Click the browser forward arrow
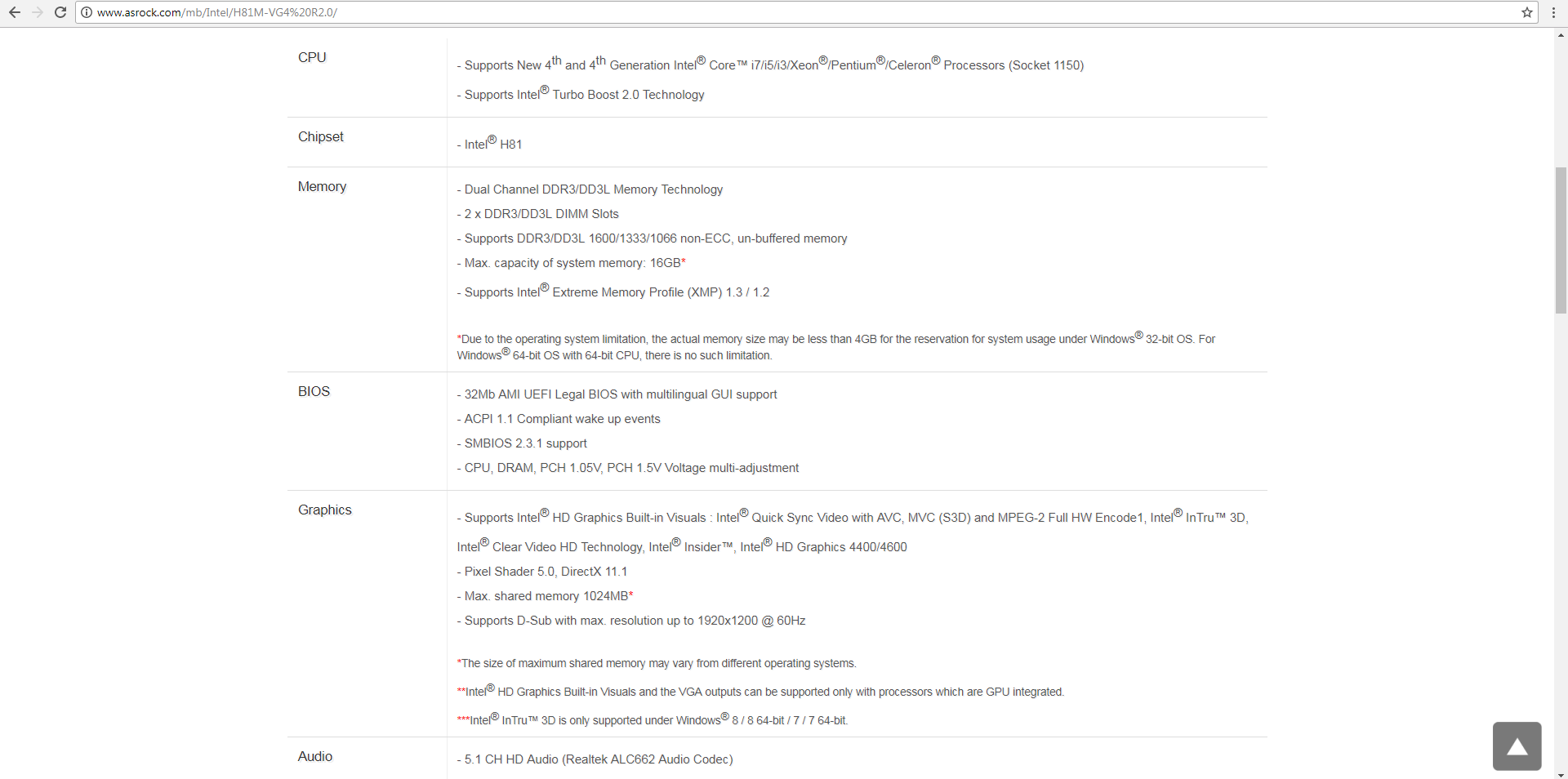 38,12
